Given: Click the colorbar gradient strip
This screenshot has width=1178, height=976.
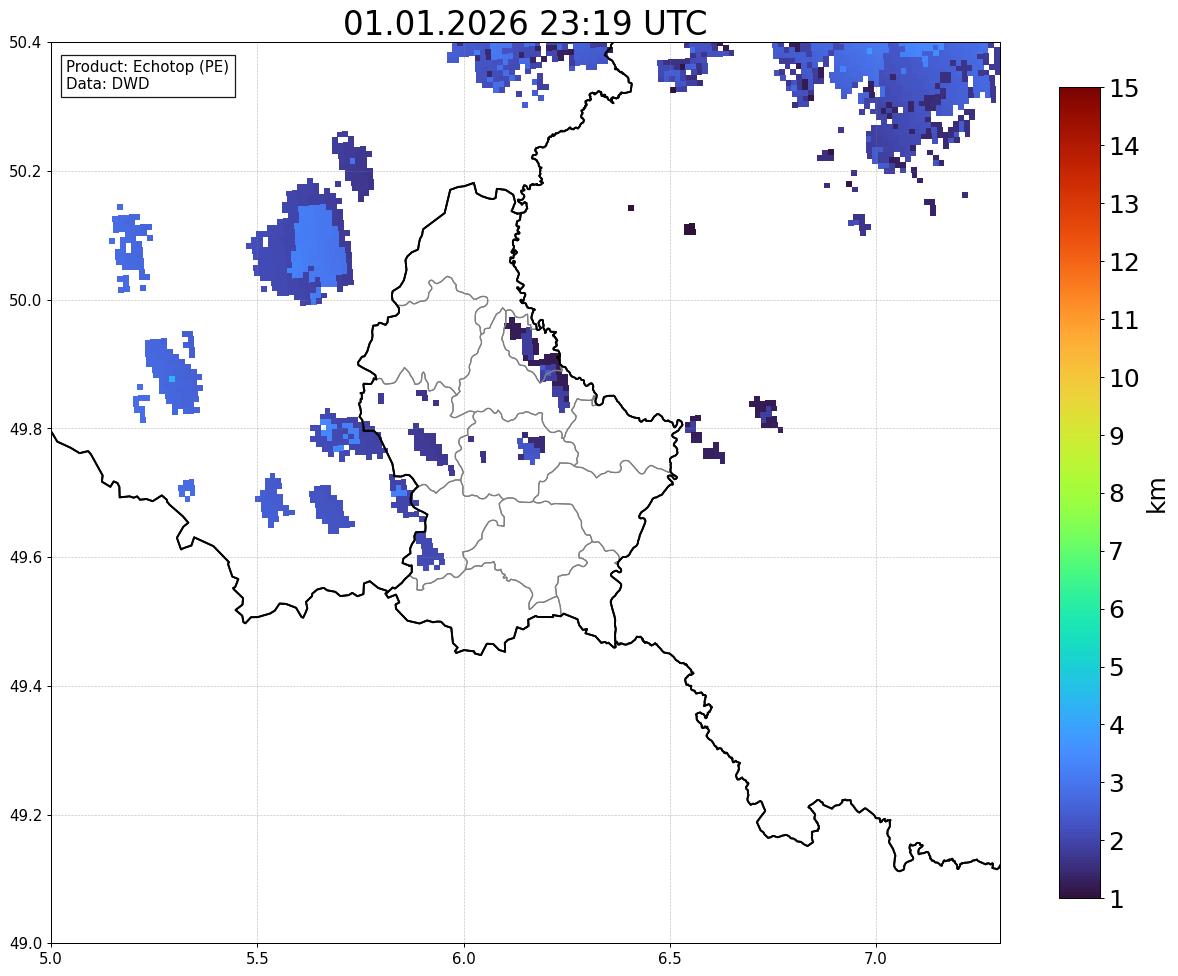Looking at the screenshot, I should [1080, 493].
